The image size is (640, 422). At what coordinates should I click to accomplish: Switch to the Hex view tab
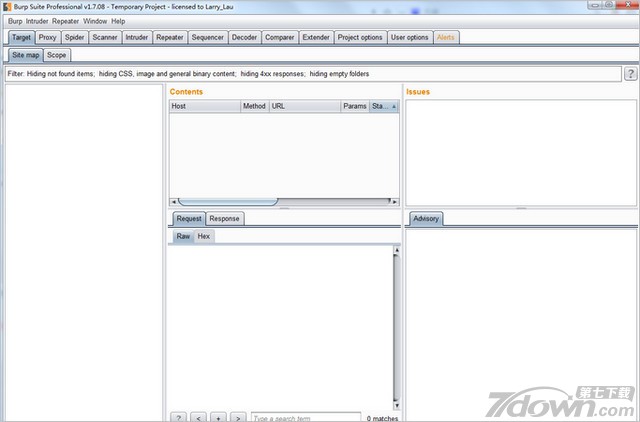[204, 236]
